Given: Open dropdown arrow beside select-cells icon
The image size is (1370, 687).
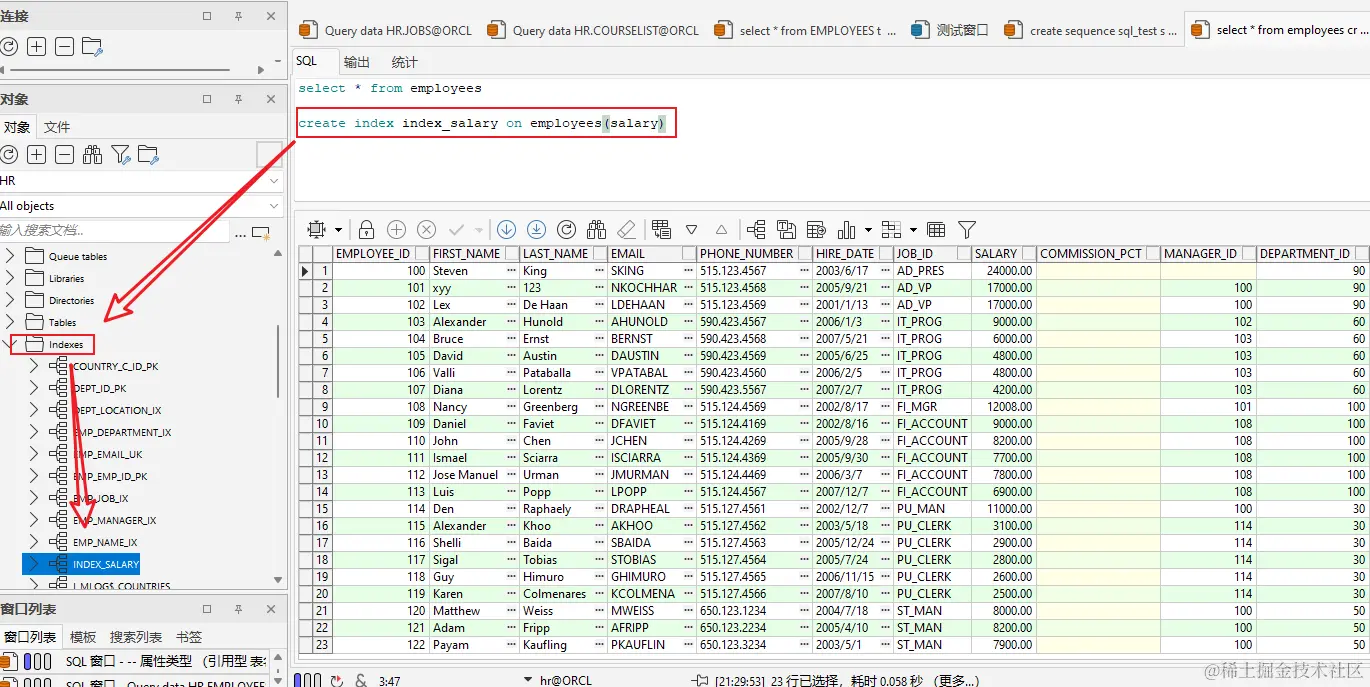Looking at the screenshot, I should (x=338, y=230).
